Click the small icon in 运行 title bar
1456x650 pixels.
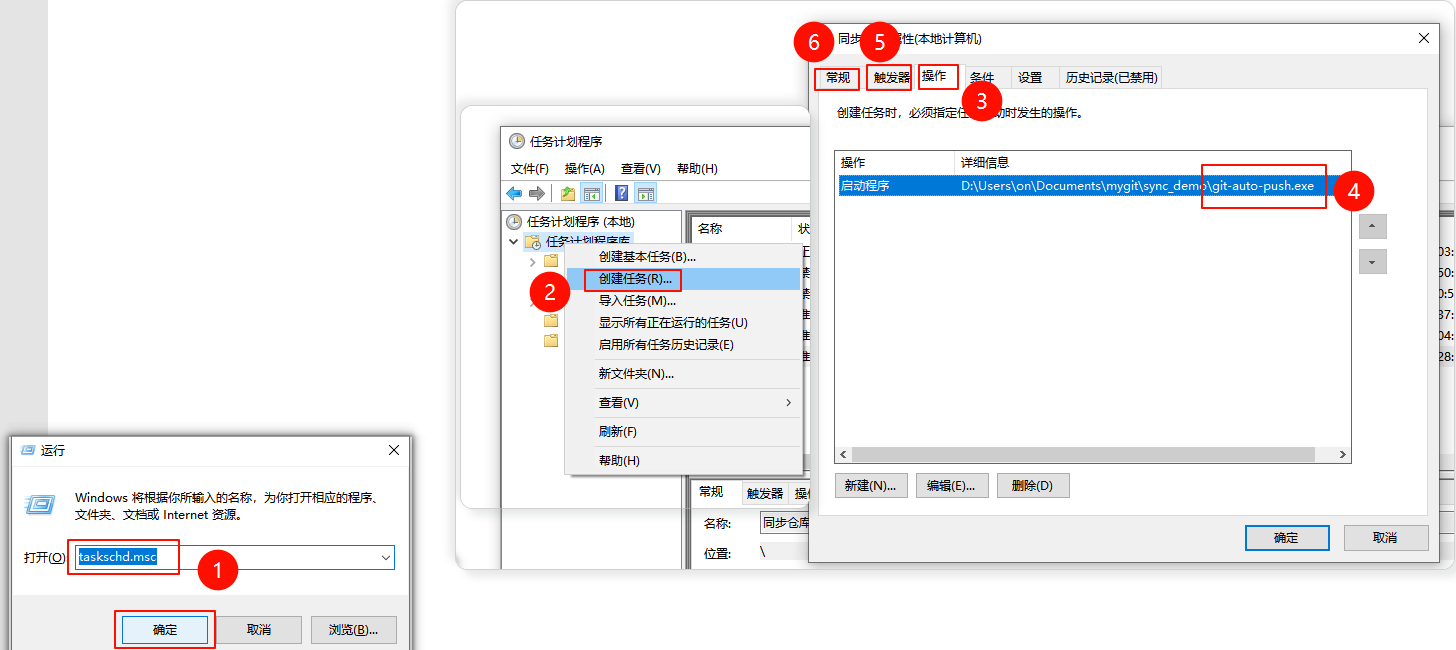(28, 451)
